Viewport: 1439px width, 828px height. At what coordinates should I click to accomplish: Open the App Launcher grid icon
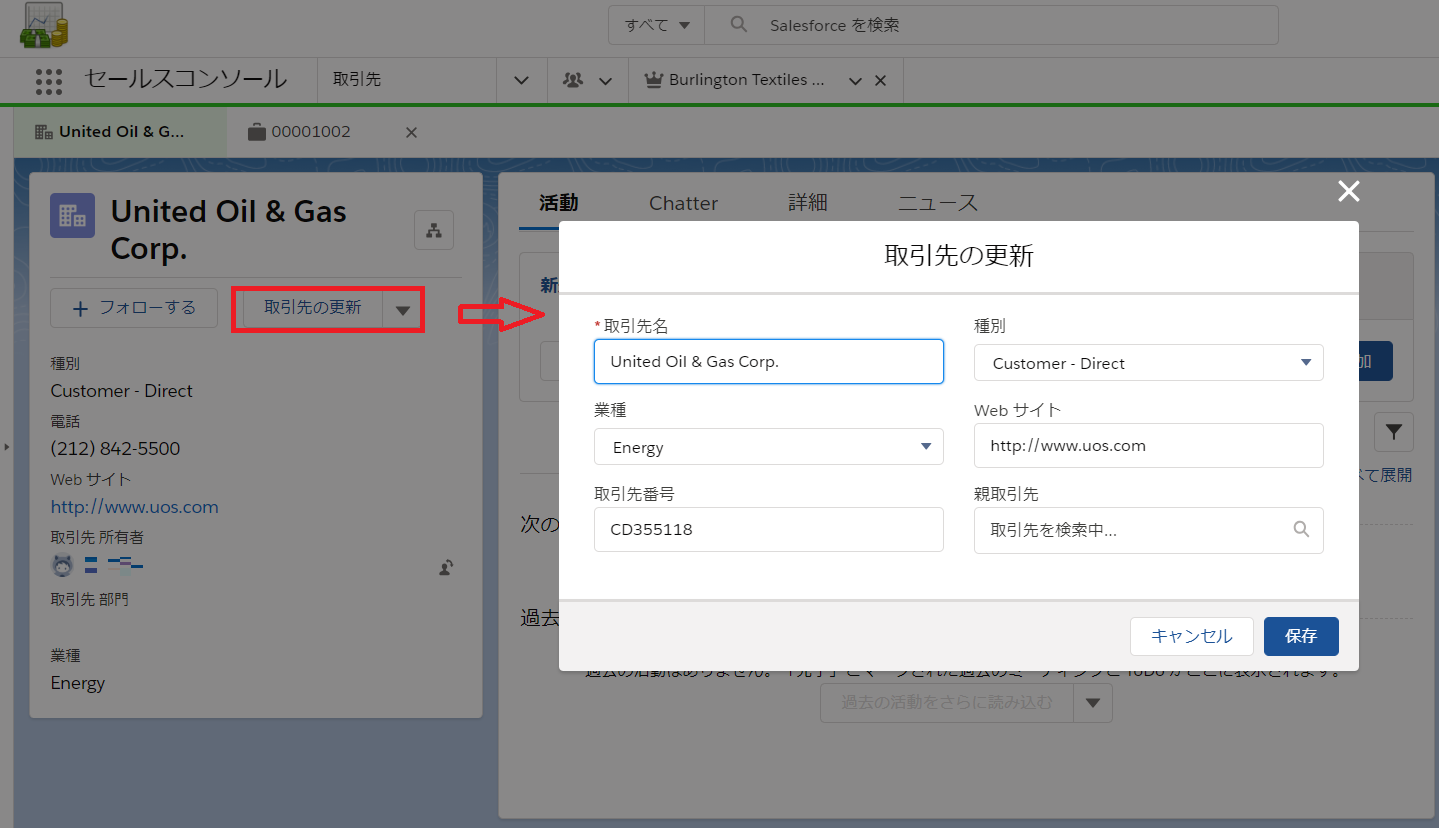48,81
